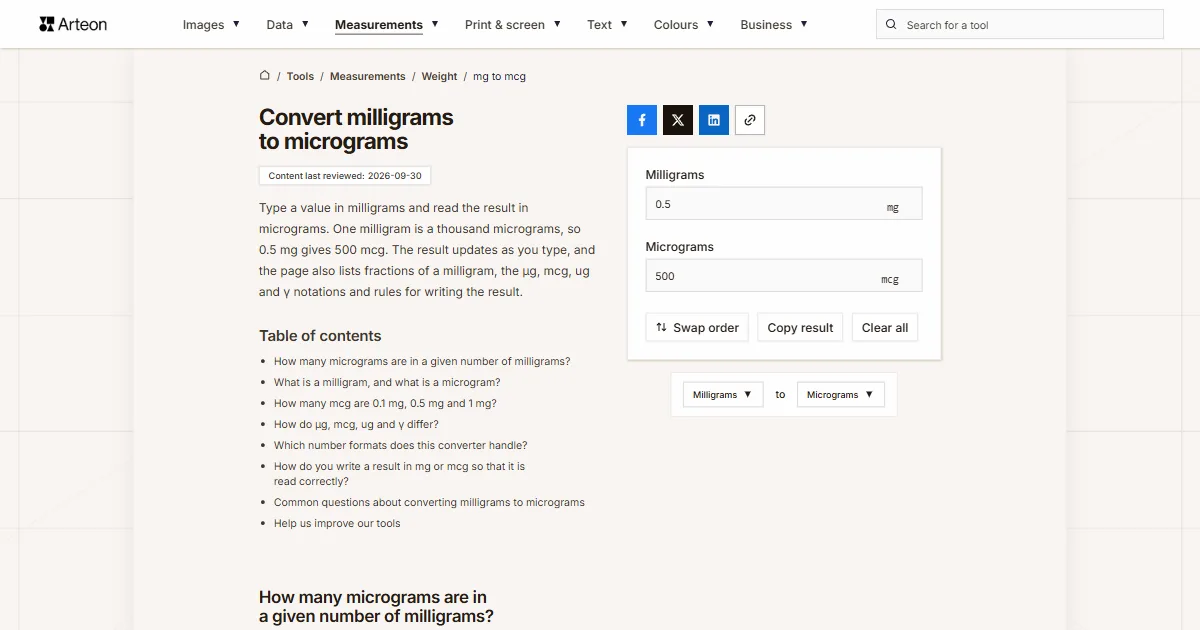This screenshot has width=1200, height=630.
Task: Open the Milligrams source unit dropdown
Action: (723, 395)
